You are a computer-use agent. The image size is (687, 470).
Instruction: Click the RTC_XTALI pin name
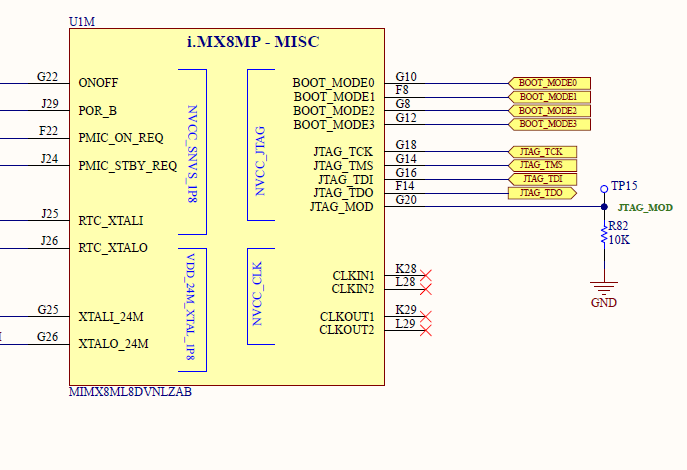coord(110,221)
